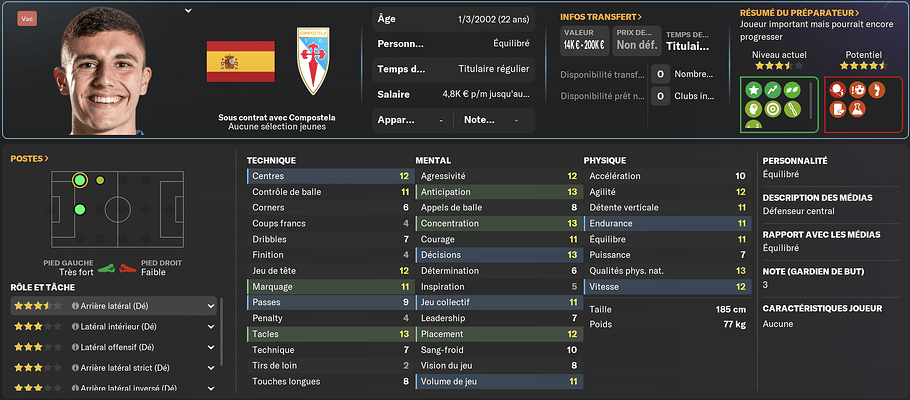Click the green head-with-brain strength icon
Image resolution: width=910 pixels, height=400 pixels.
[753, 109]
